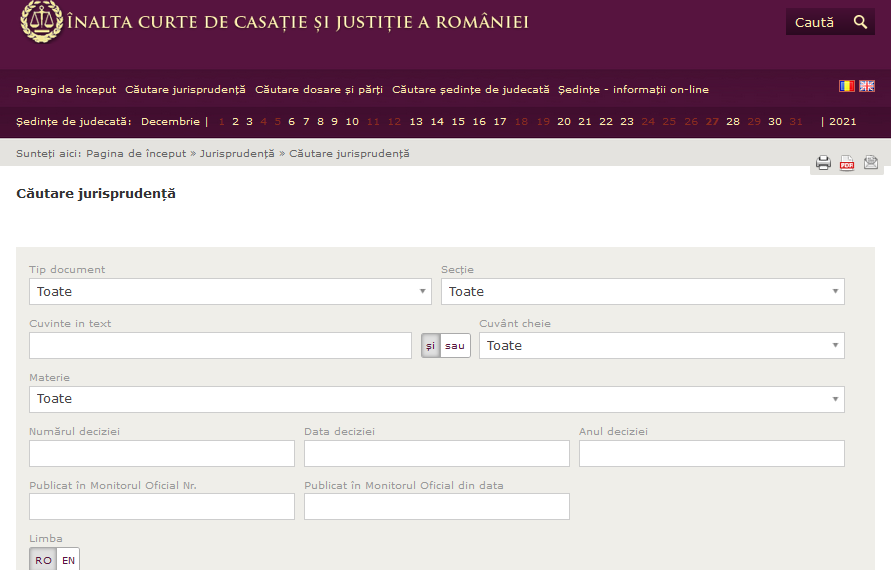Viewport: 891px width, 570px height.
Task: Open Pagina de început menu item
Action: coord(66,90)
